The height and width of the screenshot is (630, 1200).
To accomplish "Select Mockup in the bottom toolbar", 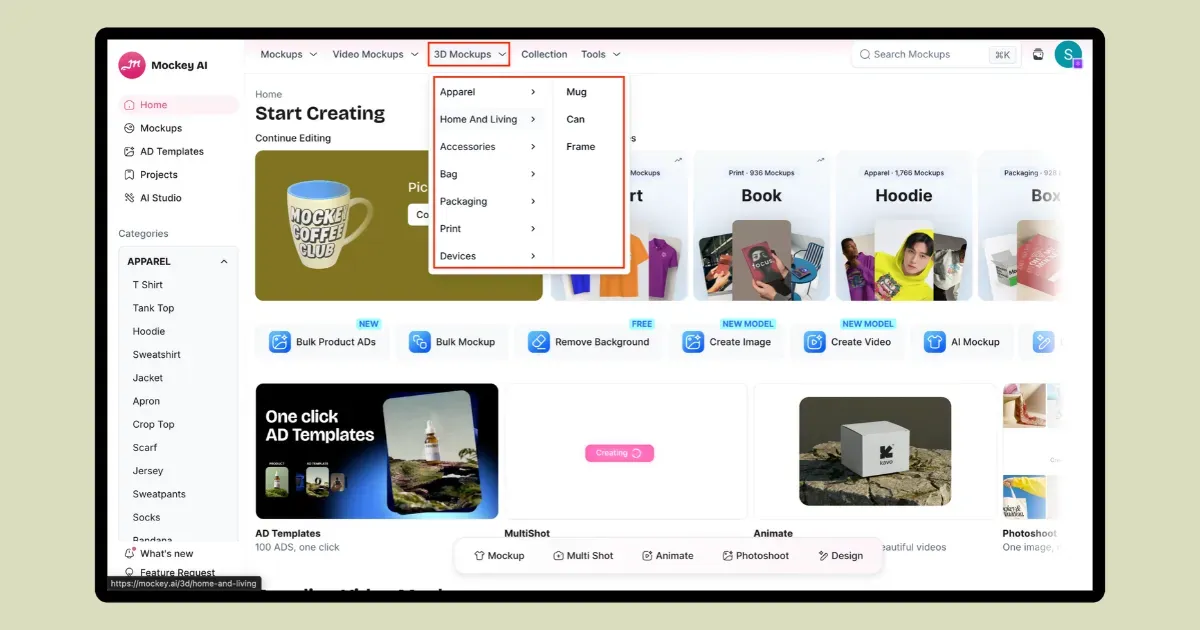I will click(x=499, y=556).
